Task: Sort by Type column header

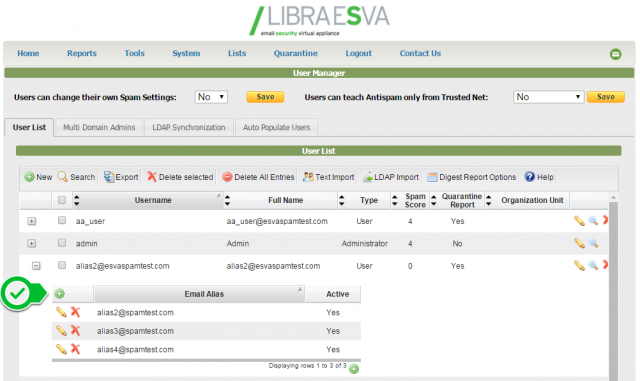Action: pyautogui.click(x=369, y=200)
